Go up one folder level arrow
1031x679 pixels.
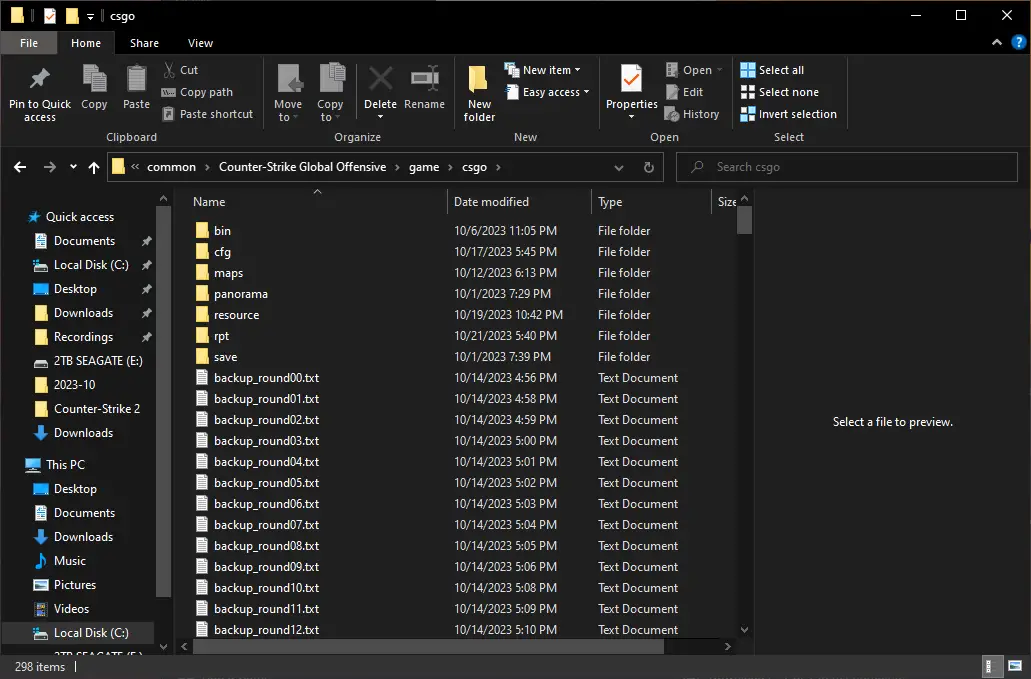[x=94, y=167]
